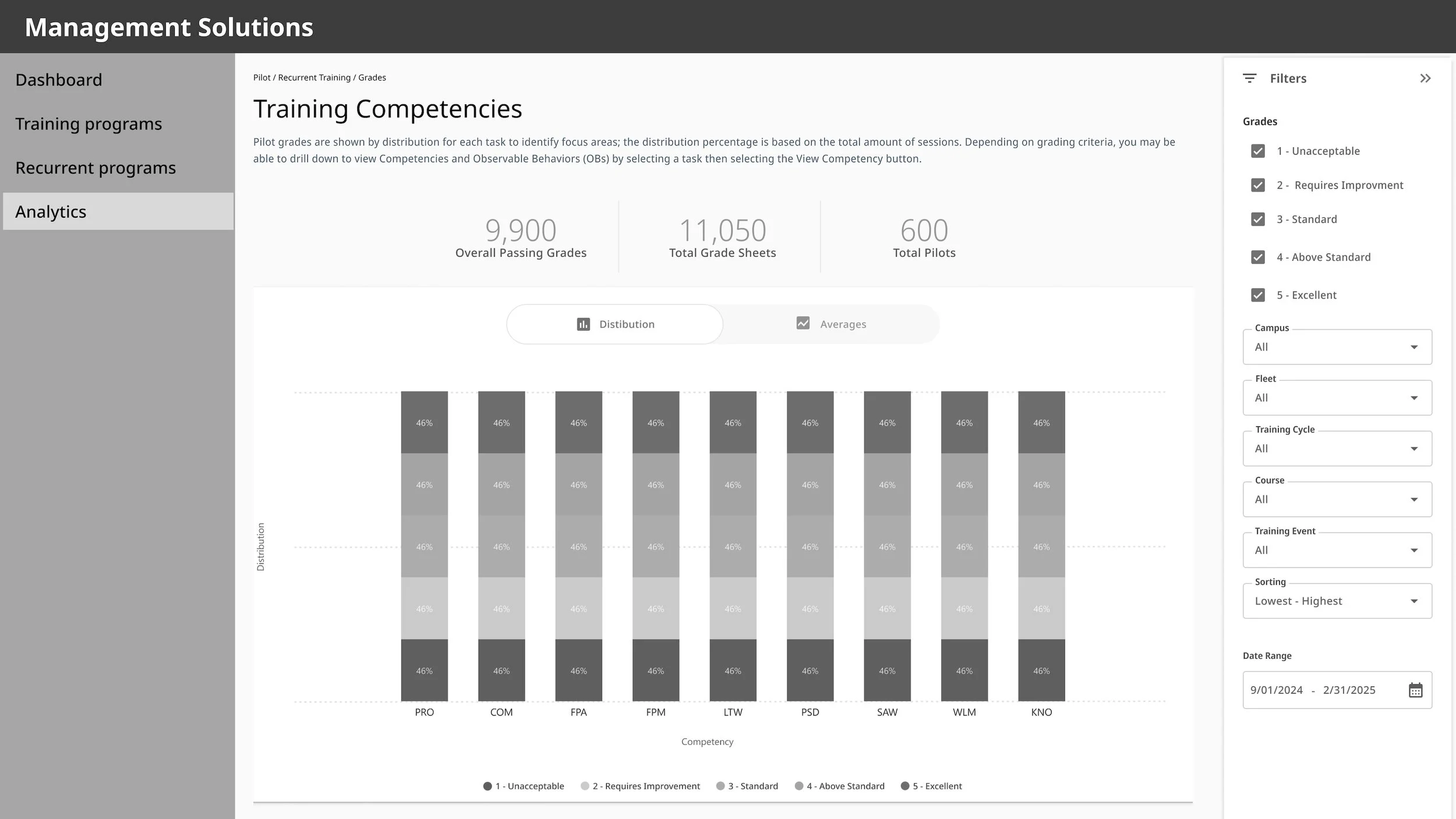Screen dimensions: 1456x819
Task: Click the bar chart icon in Distribution tab
Action: pos(583,324)
